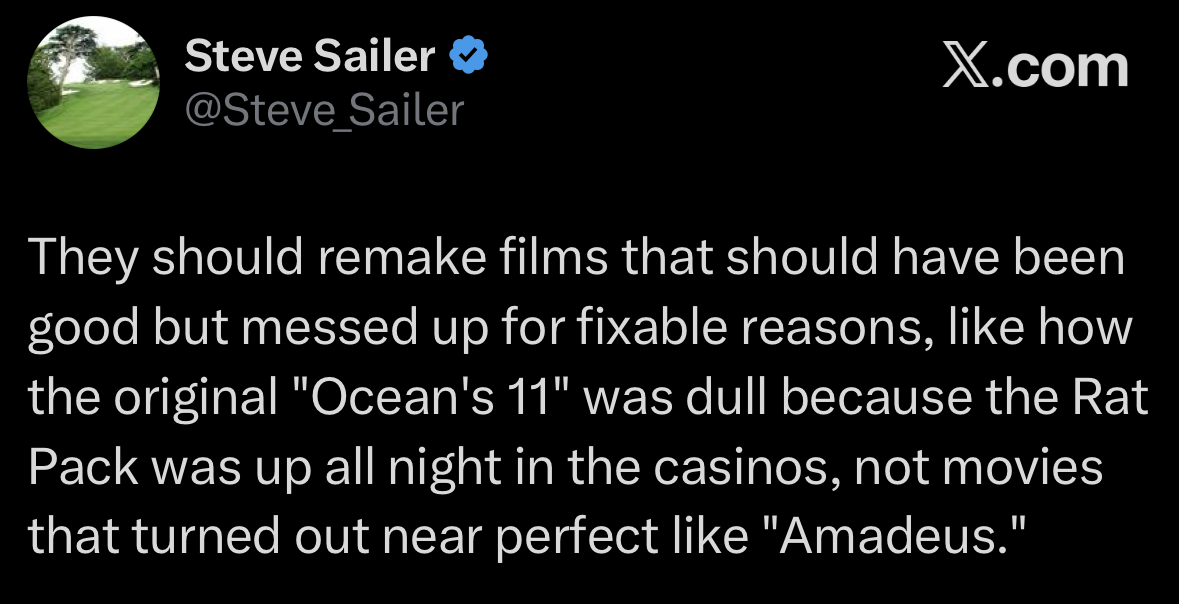Click the word "They" starting the tweet

84,259
